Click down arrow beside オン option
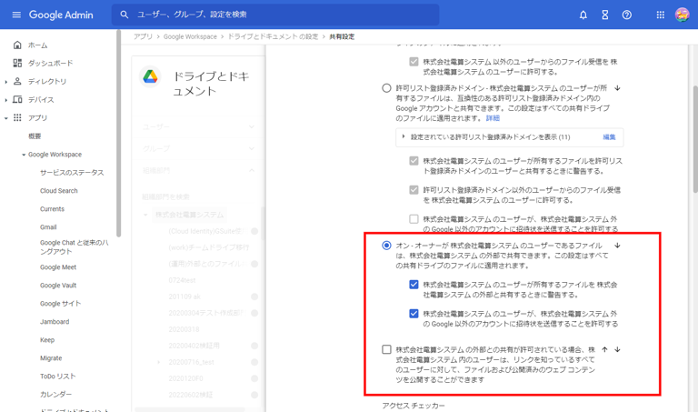Image resolution: width=698 pixels, height=412 pixels. point(617,245)
